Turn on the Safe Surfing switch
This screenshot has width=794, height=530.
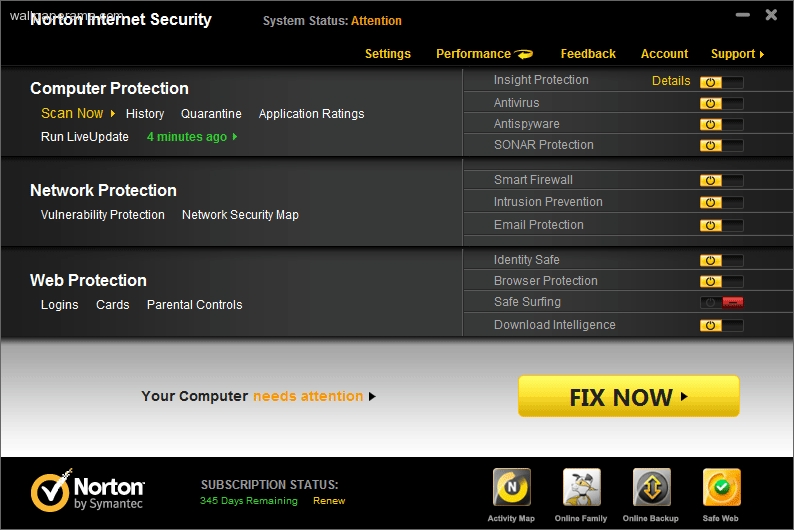tap(722, 302)
